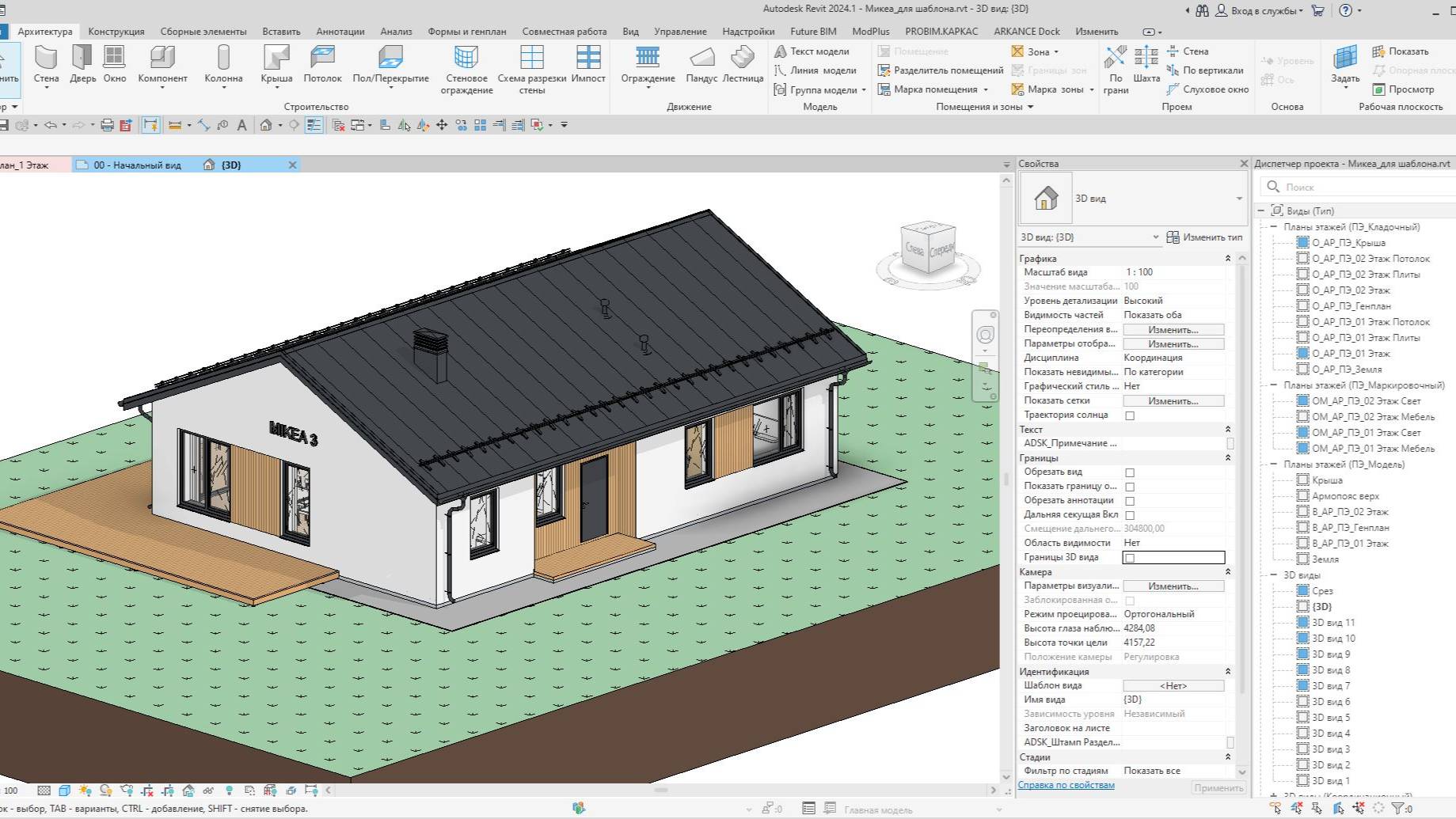
Task: Click the Импост (Mullion) tool icon
Action: [588, 57]
